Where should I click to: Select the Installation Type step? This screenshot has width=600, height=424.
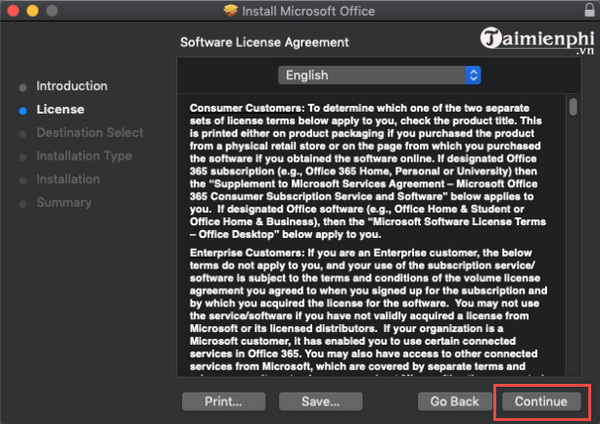[x=84, y=156]
